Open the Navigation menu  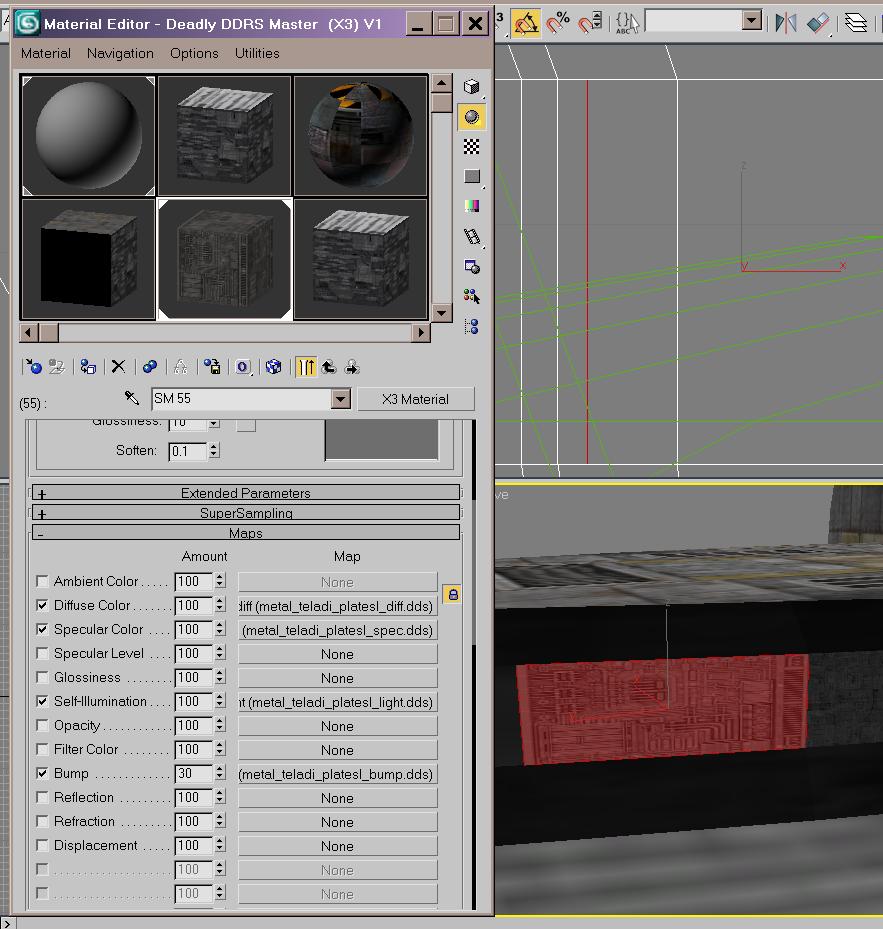[x=120, y=53]
